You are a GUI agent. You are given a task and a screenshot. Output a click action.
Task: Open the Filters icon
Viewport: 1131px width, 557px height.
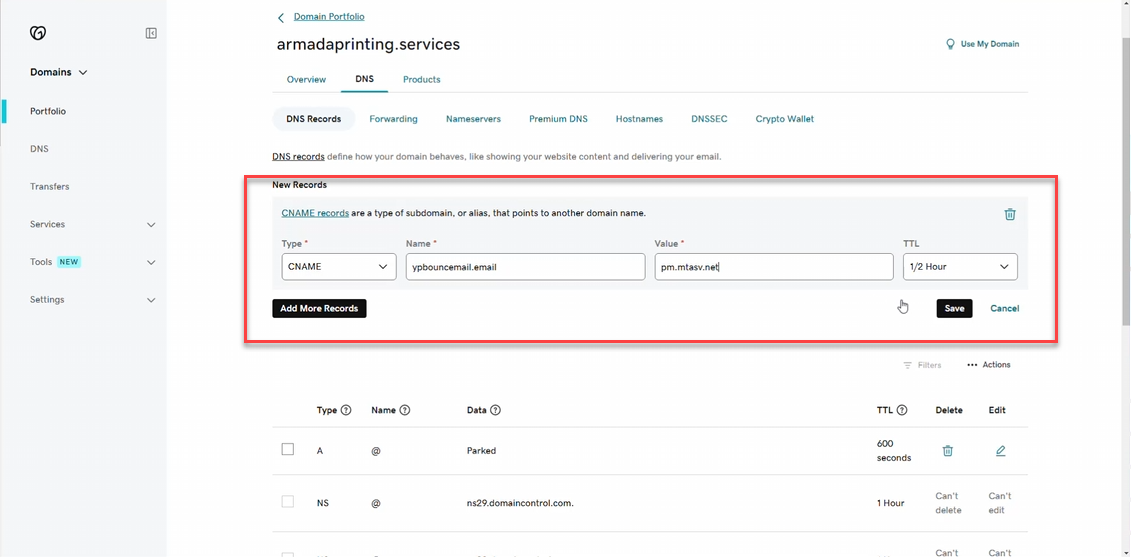click(907, 365)
